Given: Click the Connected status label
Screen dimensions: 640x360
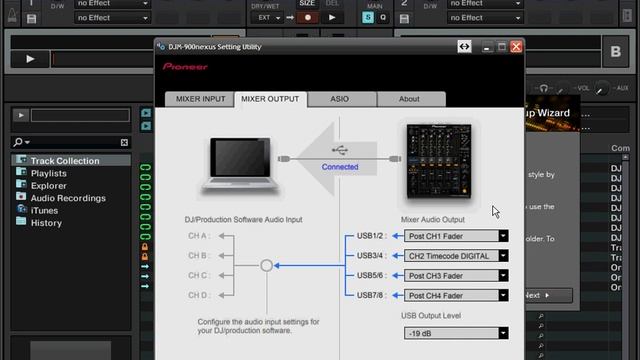Looking at the screenshot, I should tap(340, 167).
